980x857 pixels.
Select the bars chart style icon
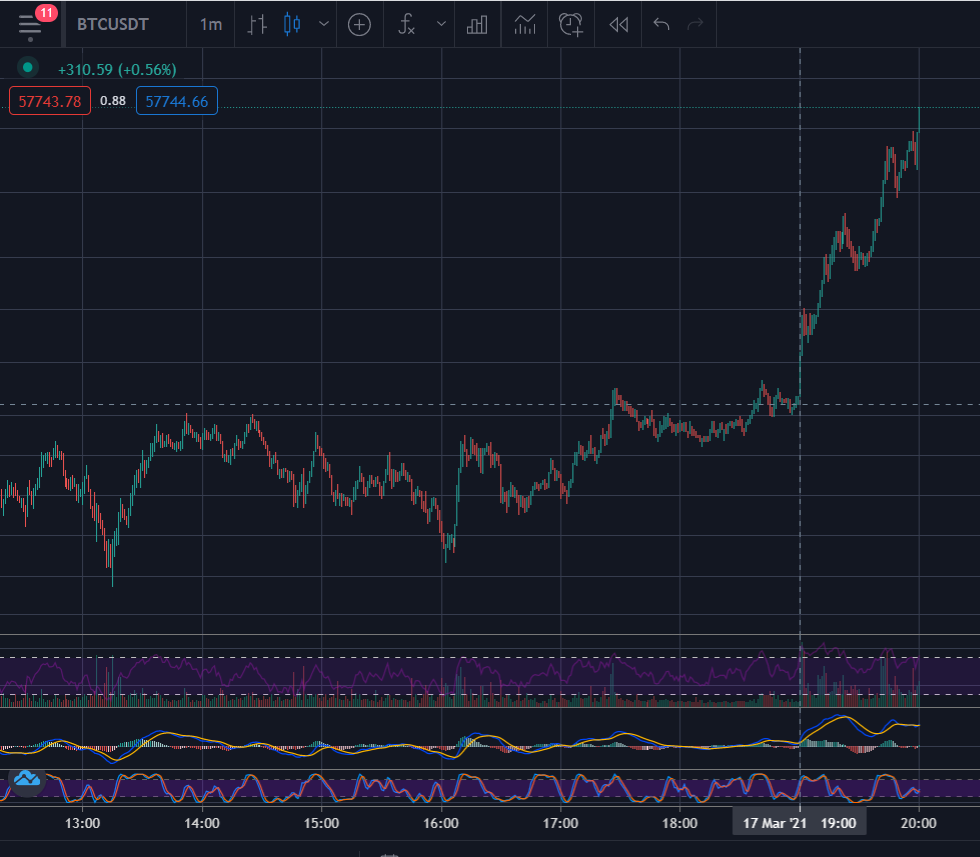click(x=257, y=24)
